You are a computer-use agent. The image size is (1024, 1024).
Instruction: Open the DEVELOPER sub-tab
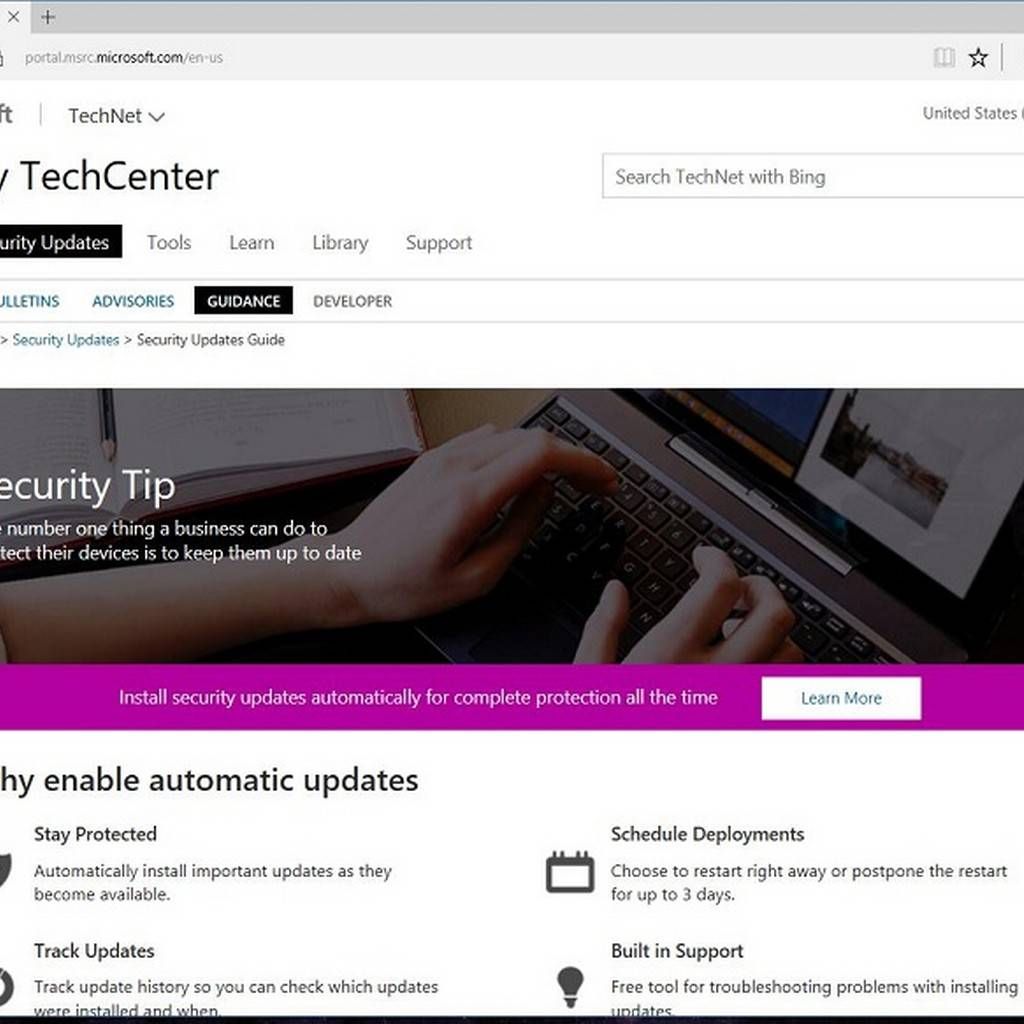(x=353, y=301)
